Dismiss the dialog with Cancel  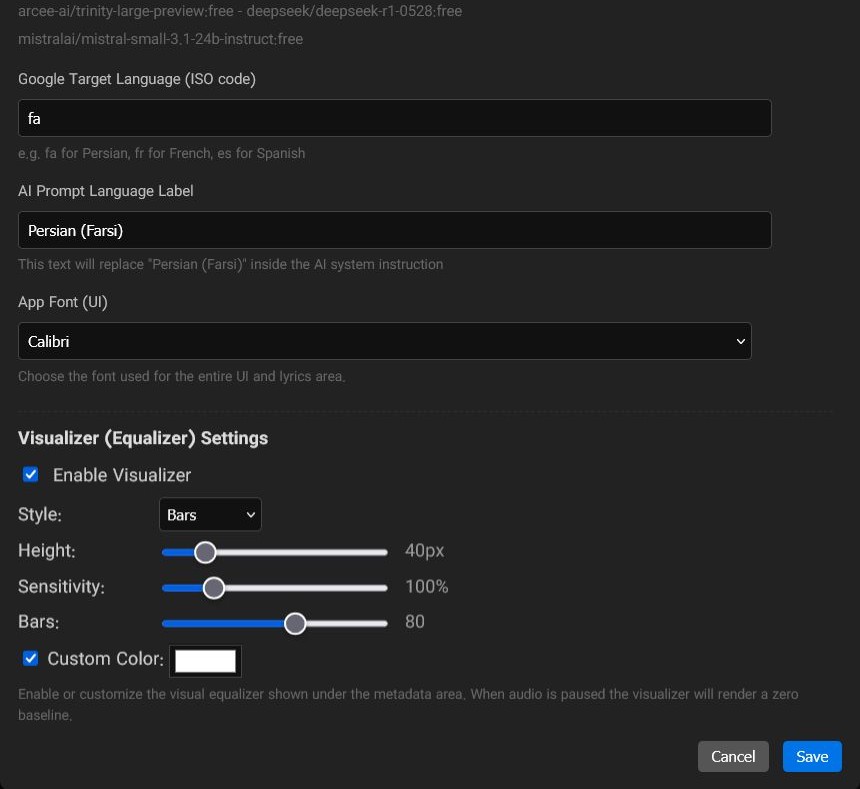pyautogui.click(x=733, y=756)
